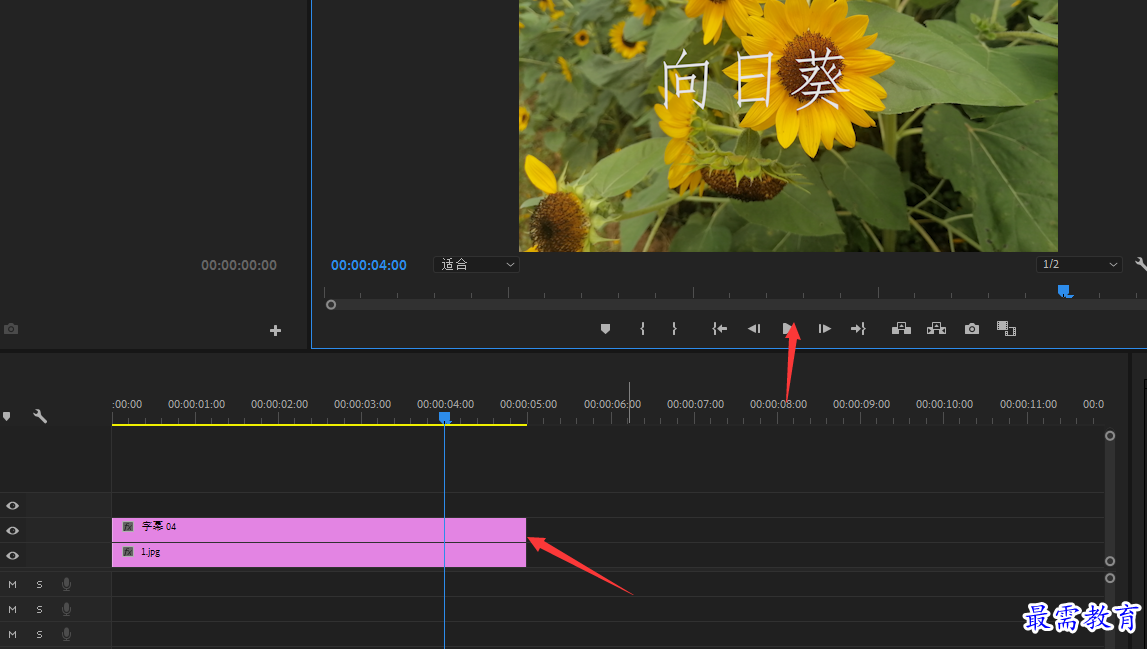Select the 字幕 04 clip in timeline
This screenshot has height=649, width=1147.
point(319,530)
